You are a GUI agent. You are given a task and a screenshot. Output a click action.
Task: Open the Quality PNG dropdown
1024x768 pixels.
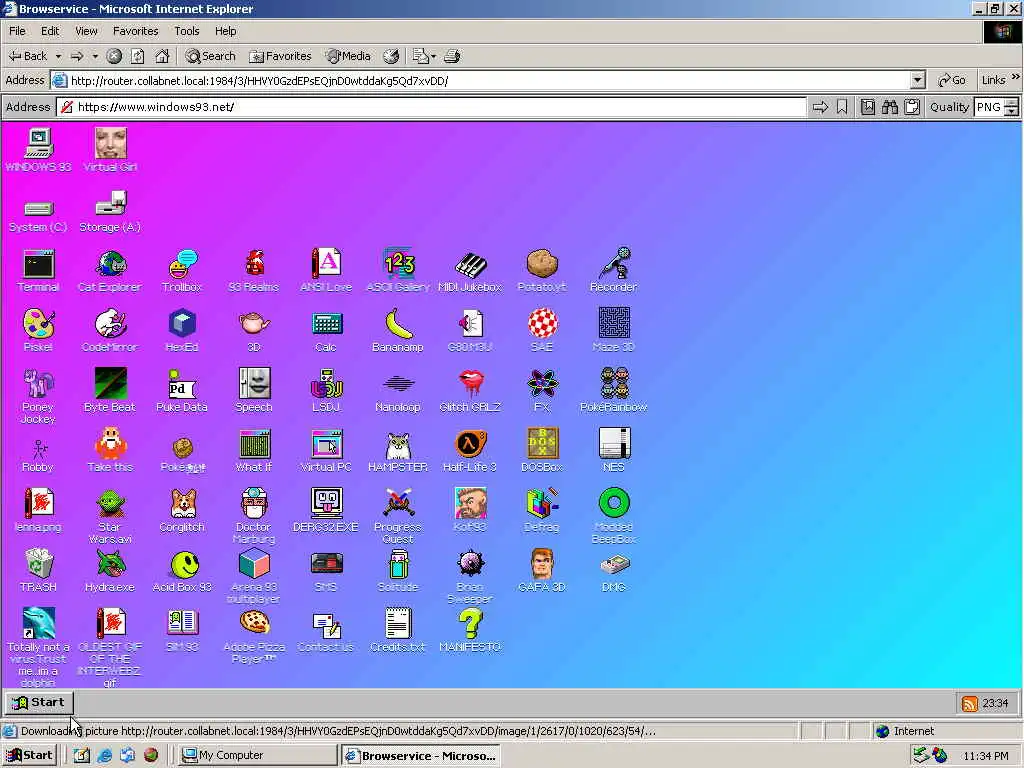pos(1011,107)
